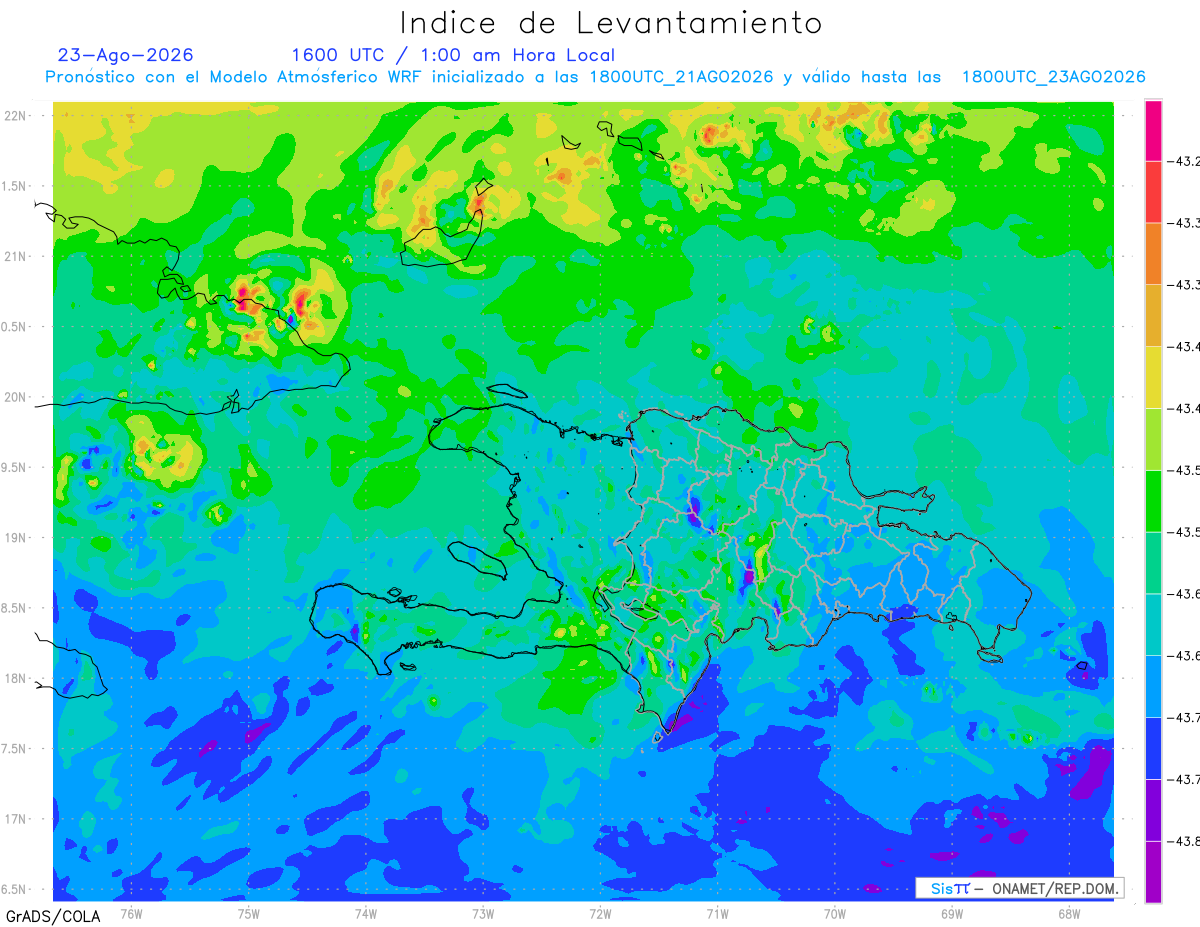Viewport: 1200px width, 927px height.
Task: Click the dark royal-blue legend swatch
Action: tap(1153, 748)
